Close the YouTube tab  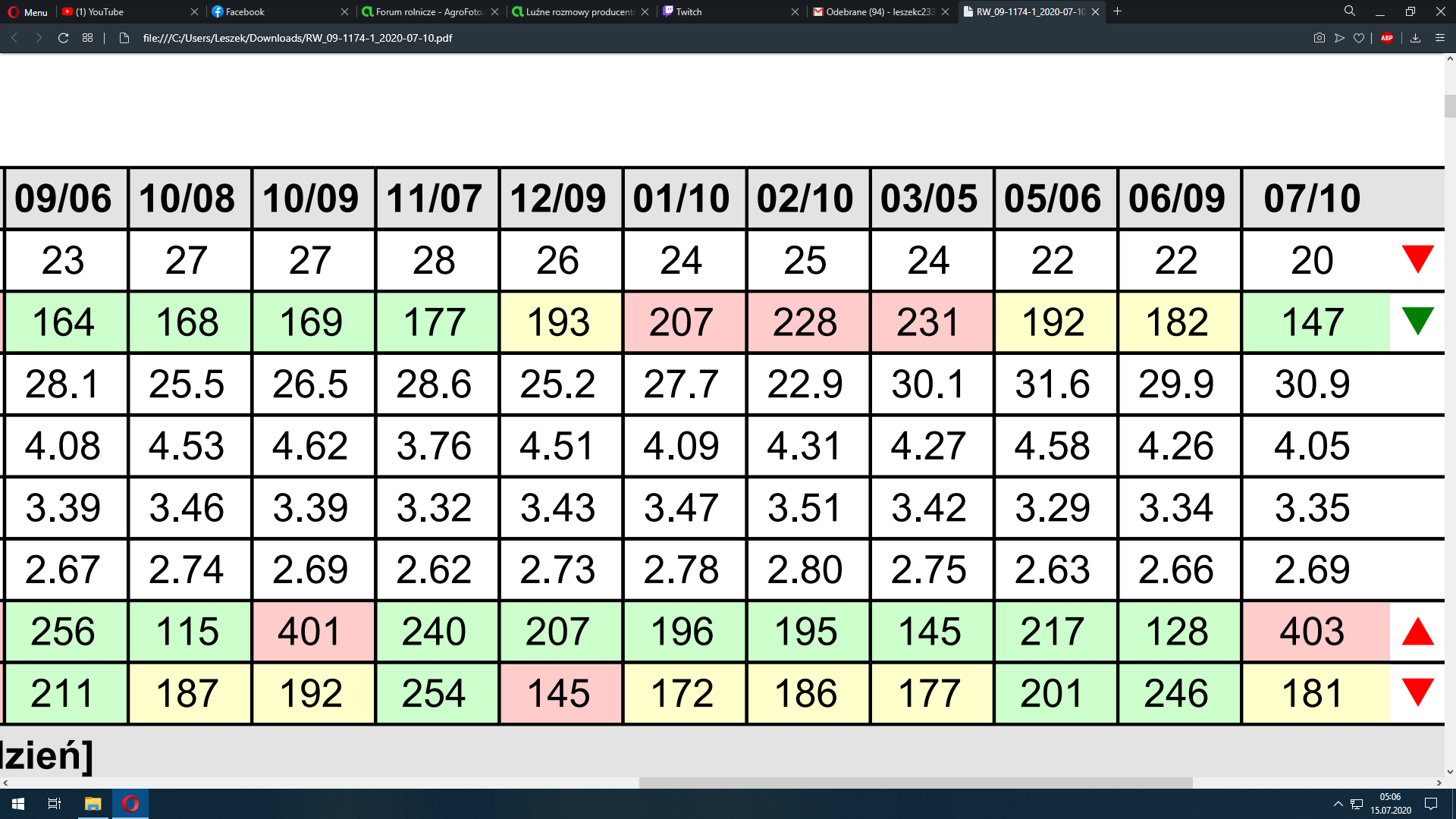(194, 11)
